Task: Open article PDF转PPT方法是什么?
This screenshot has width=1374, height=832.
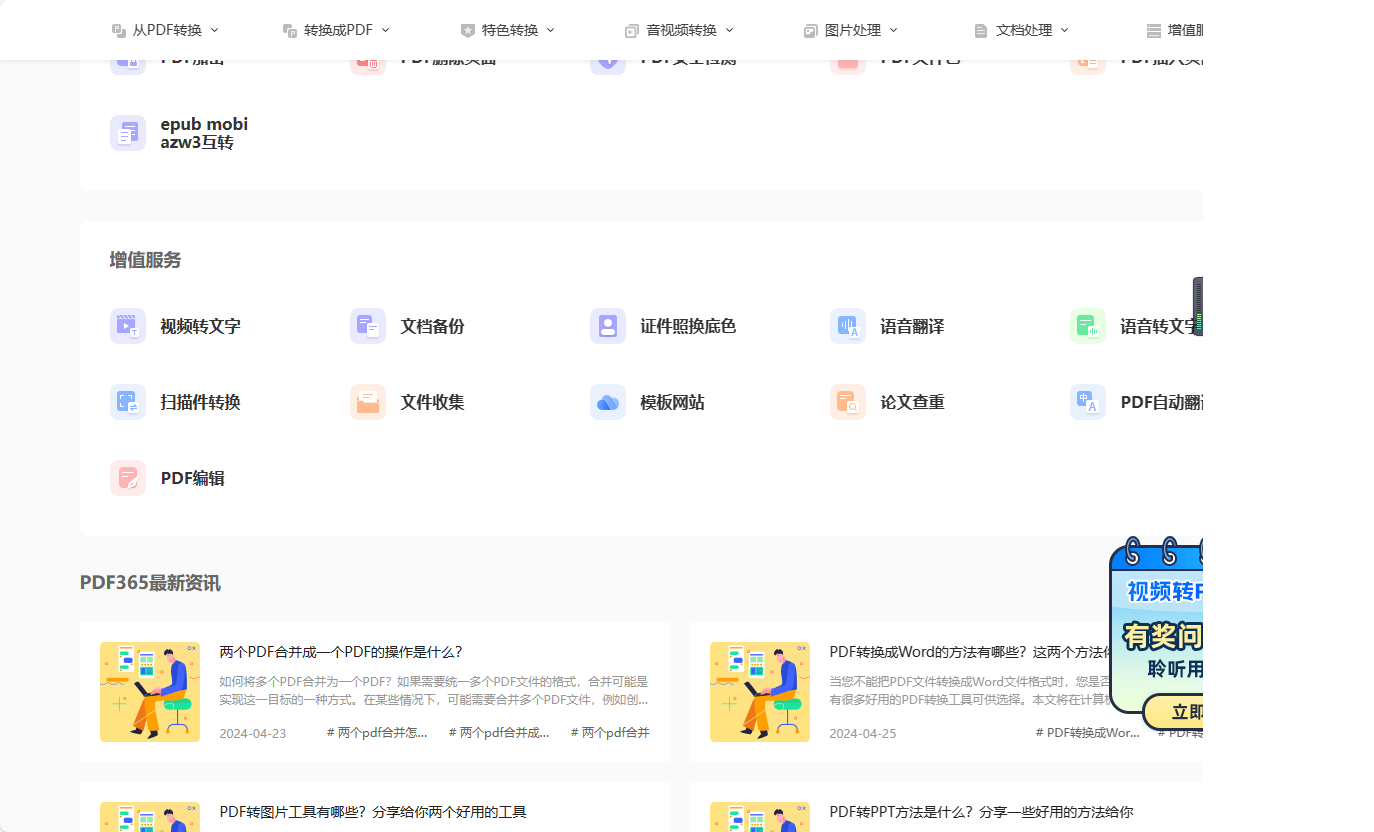Action: tap(981, 812)
